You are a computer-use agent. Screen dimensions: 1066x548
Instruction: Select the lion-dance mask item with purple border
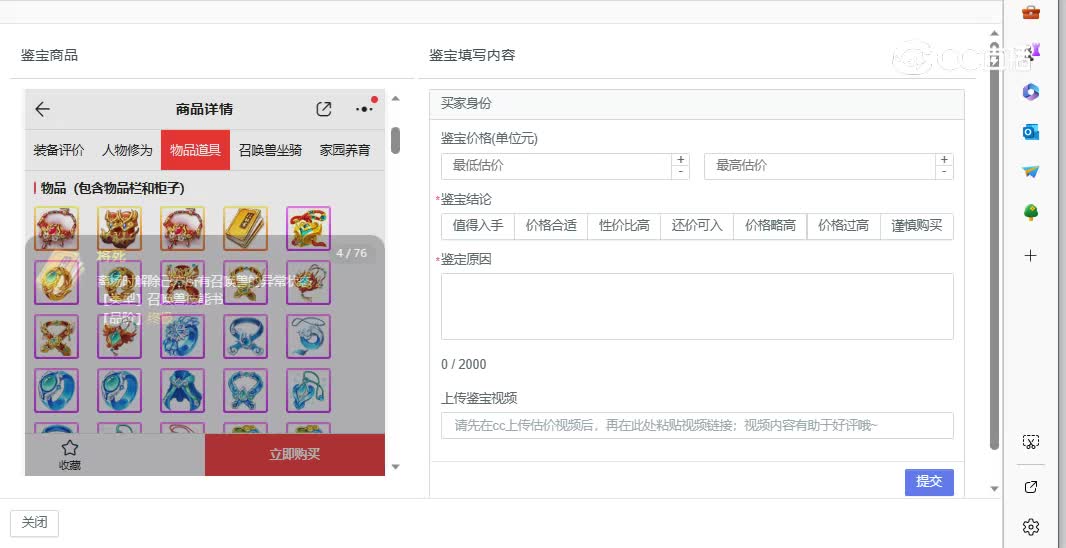(309, 229)
